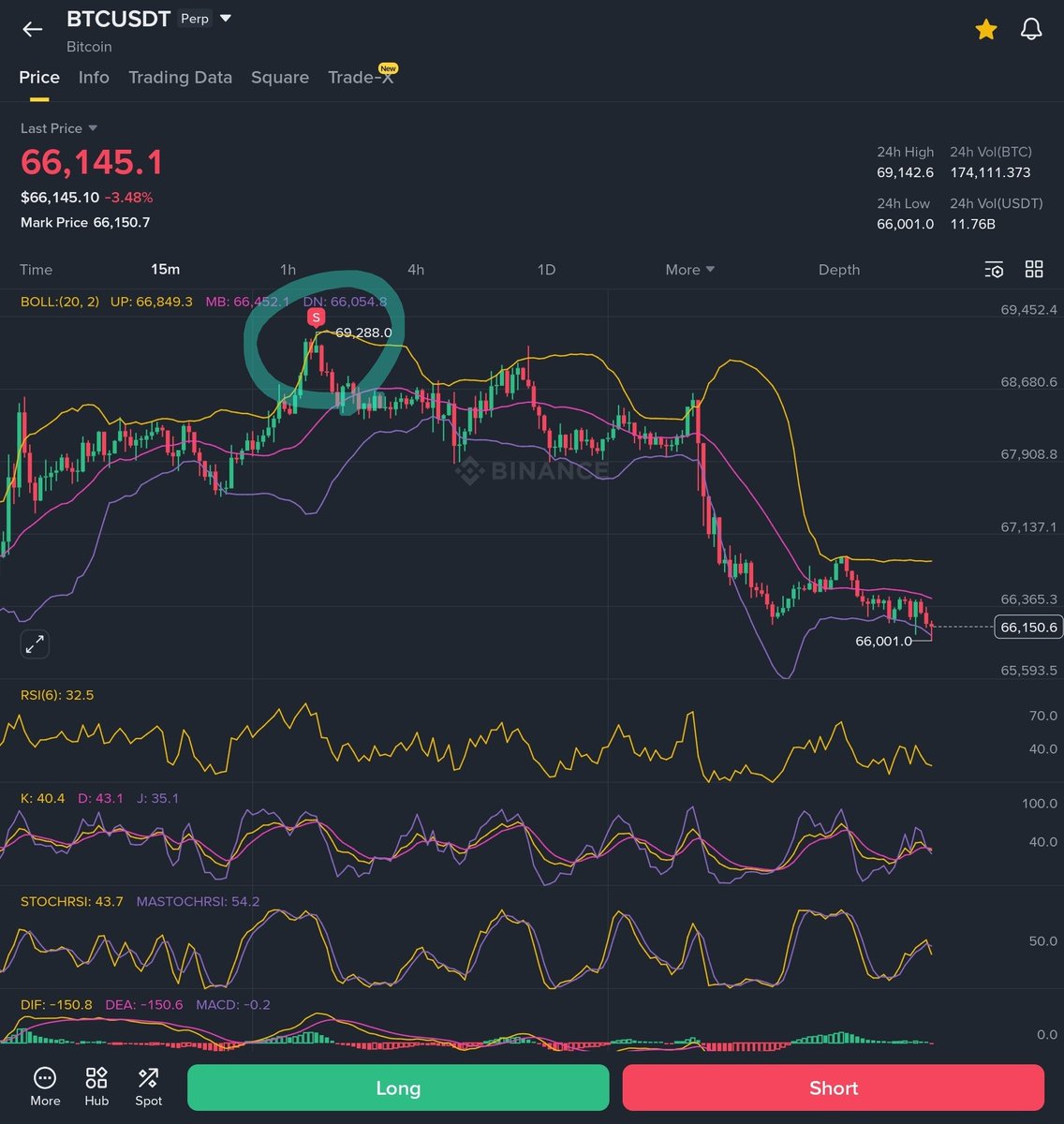Select the 1h chart interval
Viewport: 1064px width, 1124px height.
[x=288, y=270]
